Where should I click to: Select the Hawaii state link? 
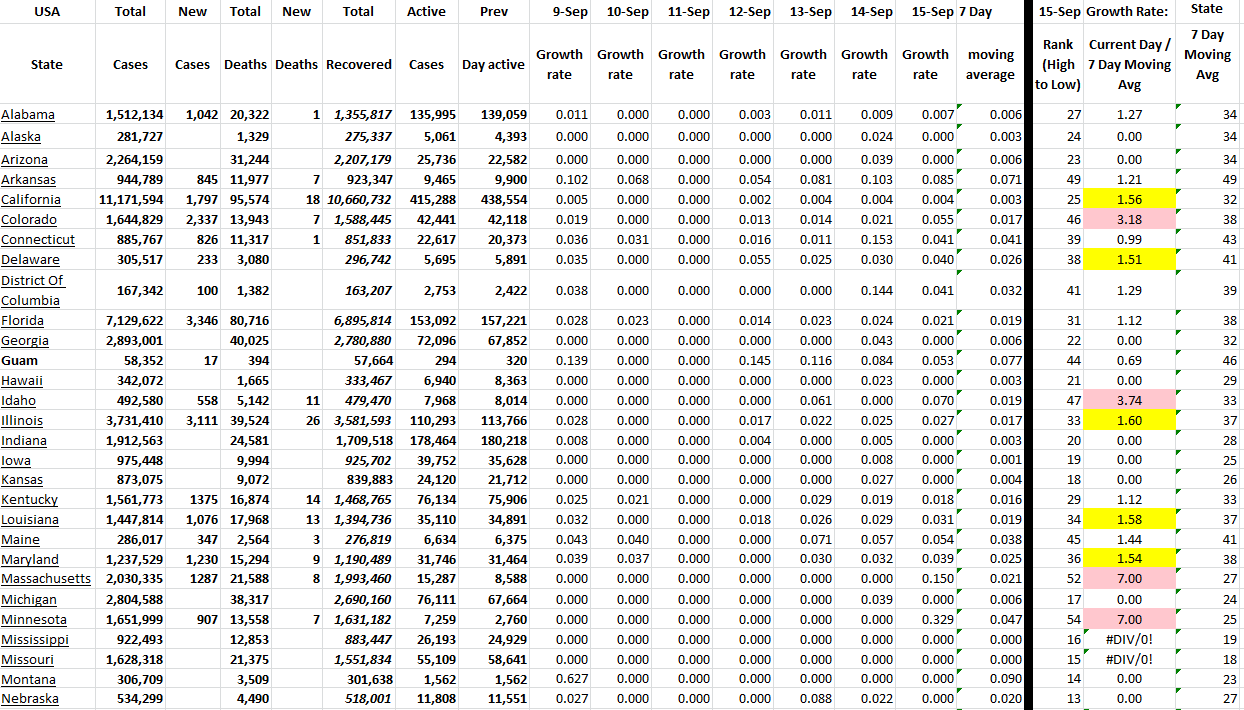[x=23, y=380]
